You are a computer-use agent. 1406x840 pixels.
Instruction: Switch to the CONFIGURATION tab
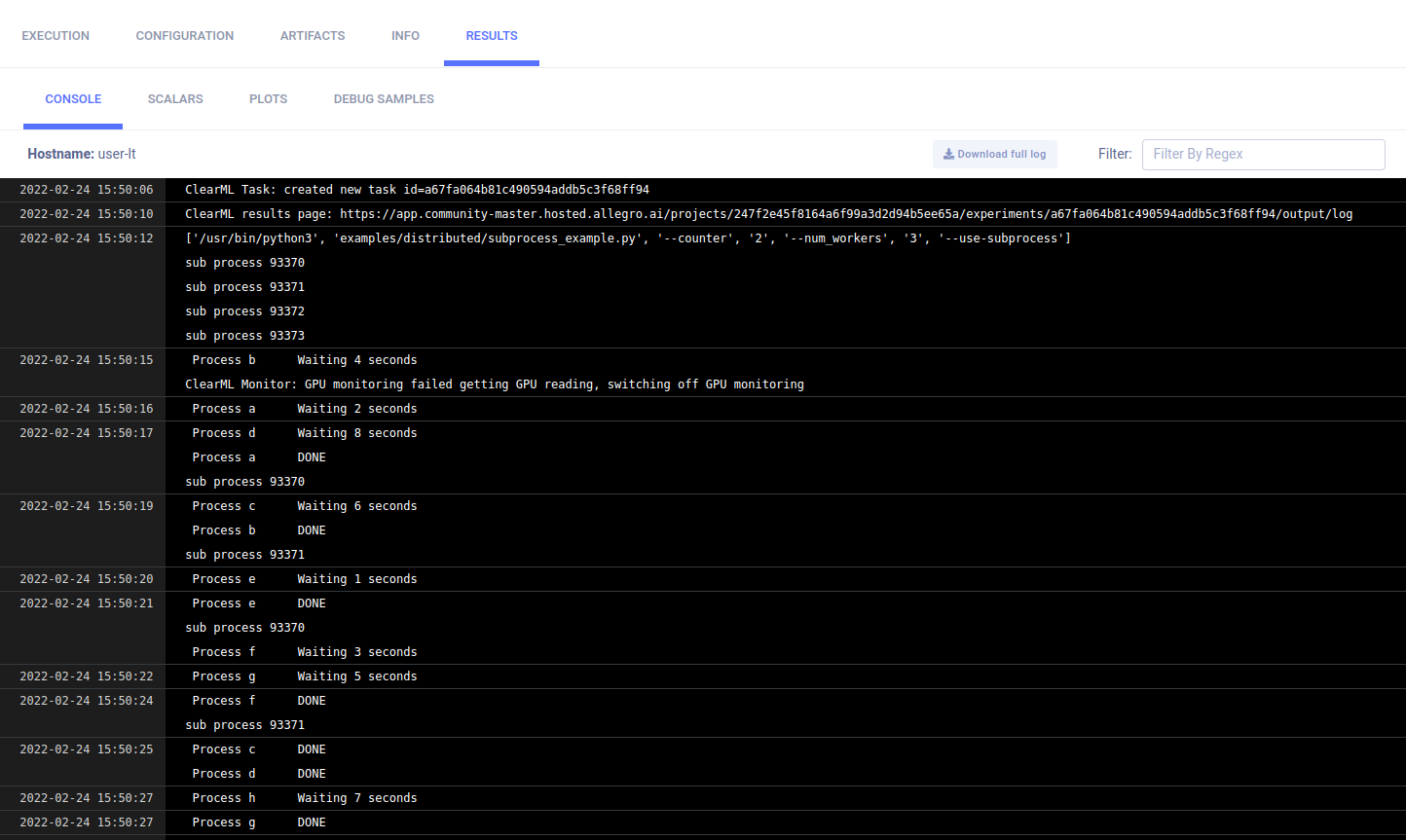coord(184,36)
